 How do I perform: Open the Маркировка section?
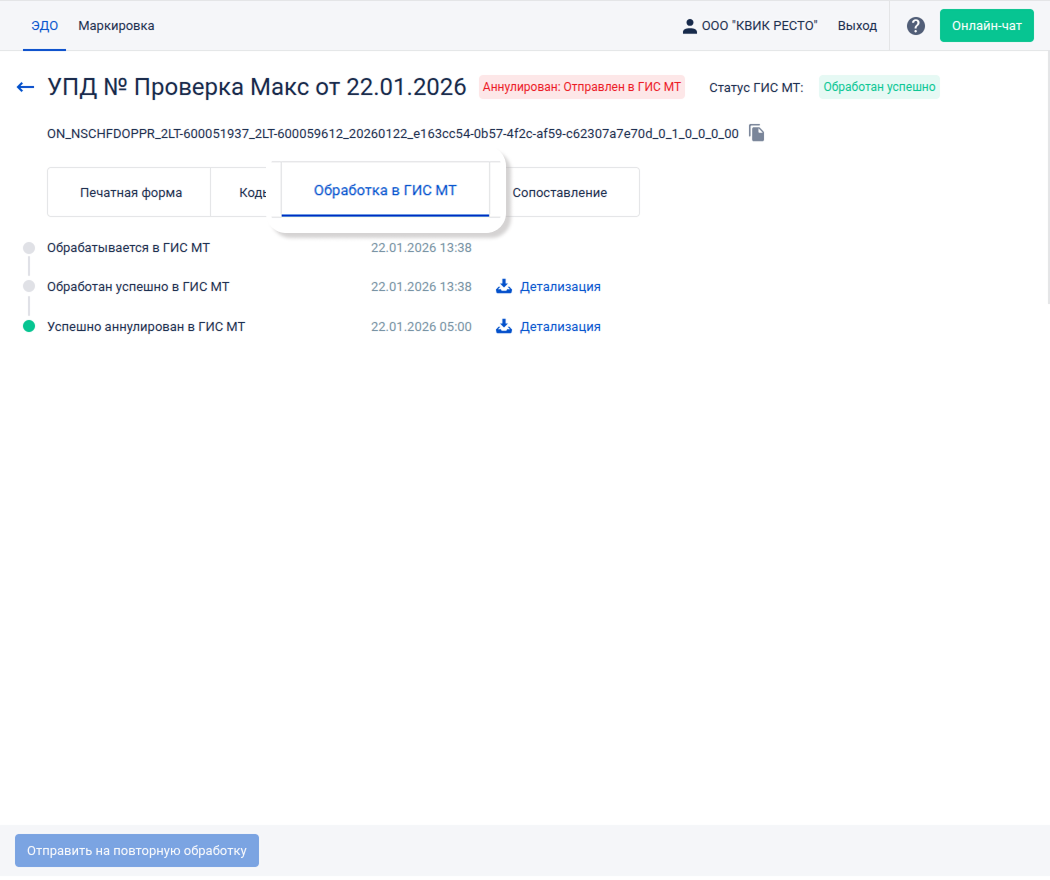(x=116, y=26)
